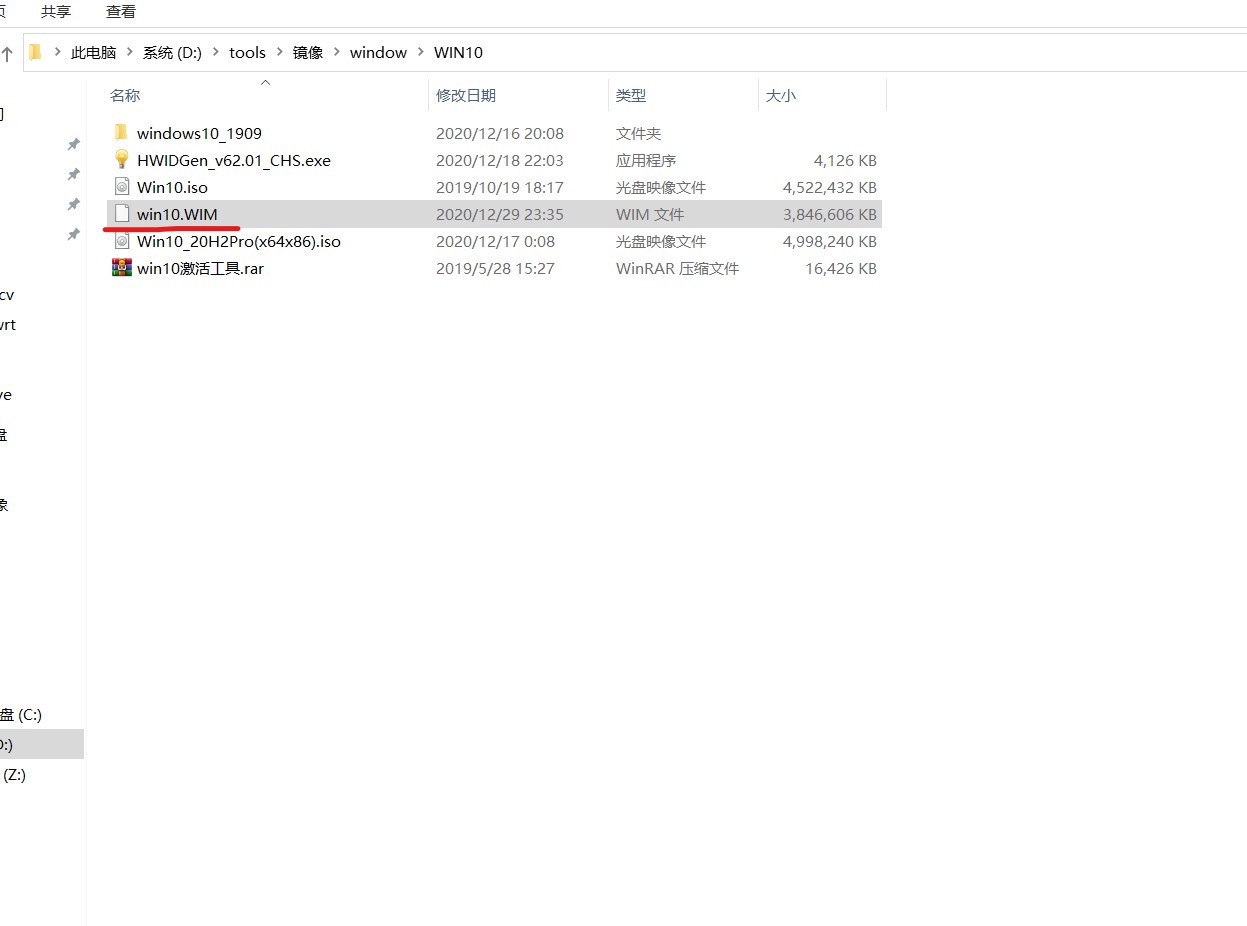
Task: Click the date 2020/12/17 0:08
Action: [x=495, y=241]
